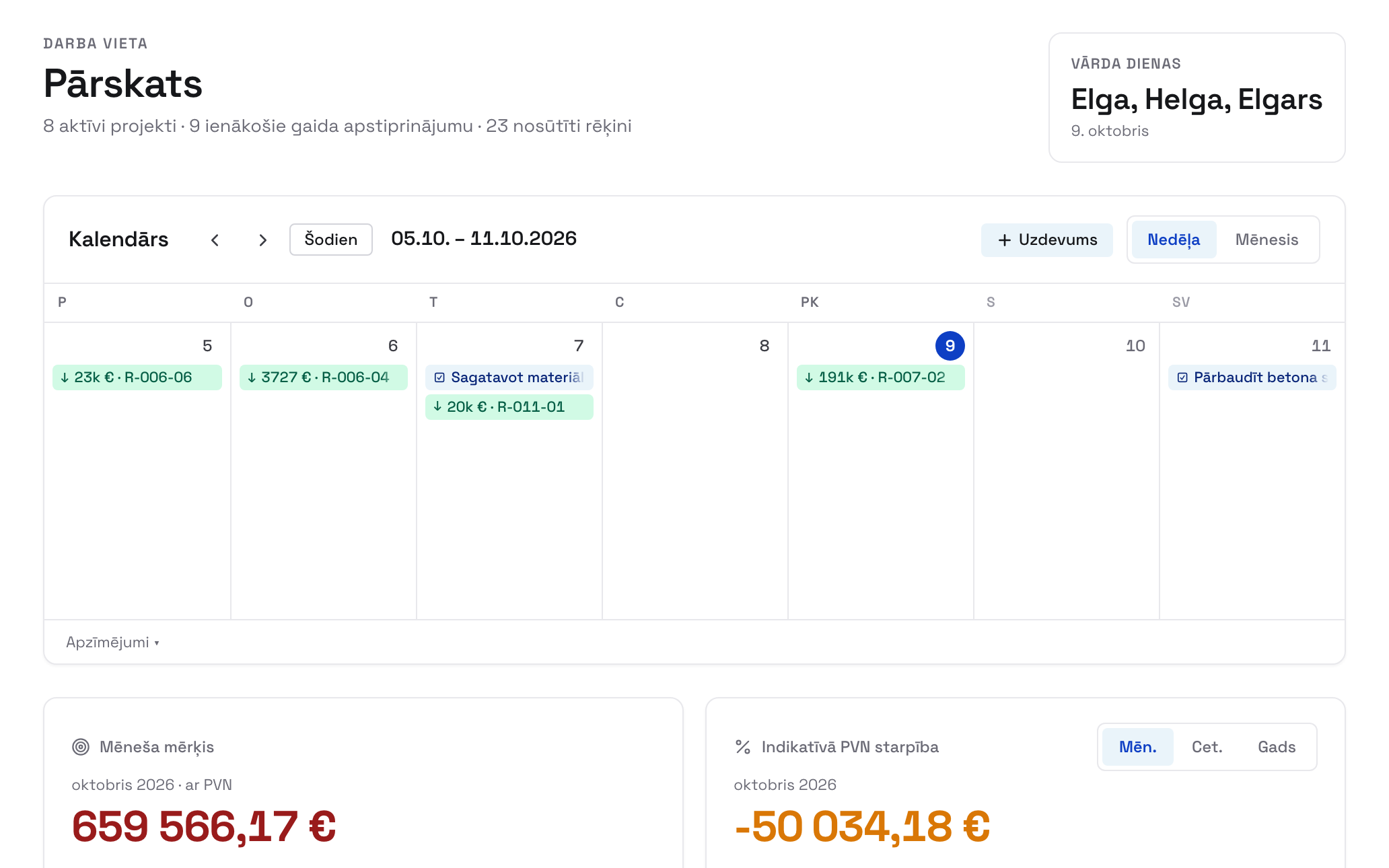Click the target icon beside Mēneša mērķis
This screenshot has height=868, width=1389.
point(81,747)
